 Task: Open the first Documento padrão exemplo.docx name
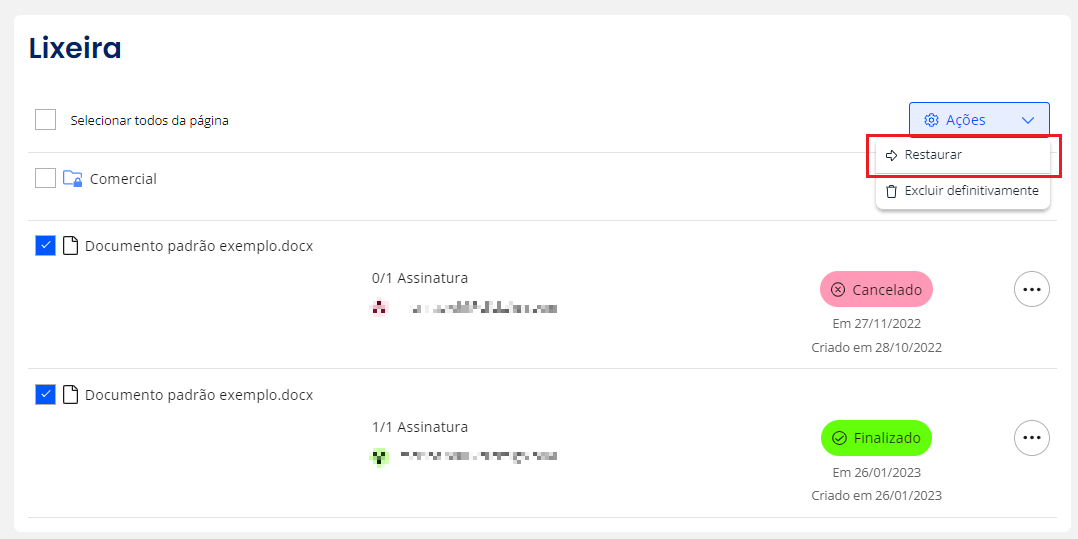click(x=199, y=246)
